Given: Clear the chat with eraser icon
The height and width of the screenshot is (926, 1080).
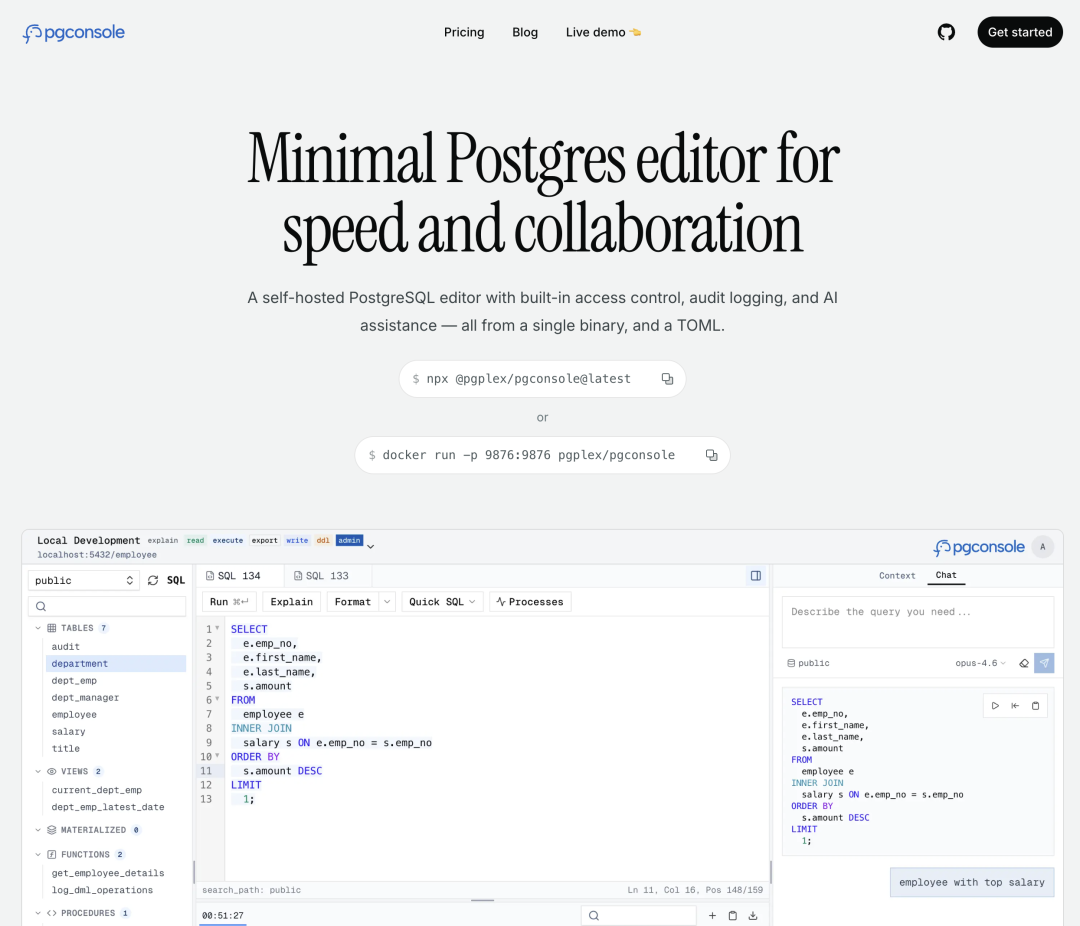Looking at the screenshot, I should (1024, 663).
